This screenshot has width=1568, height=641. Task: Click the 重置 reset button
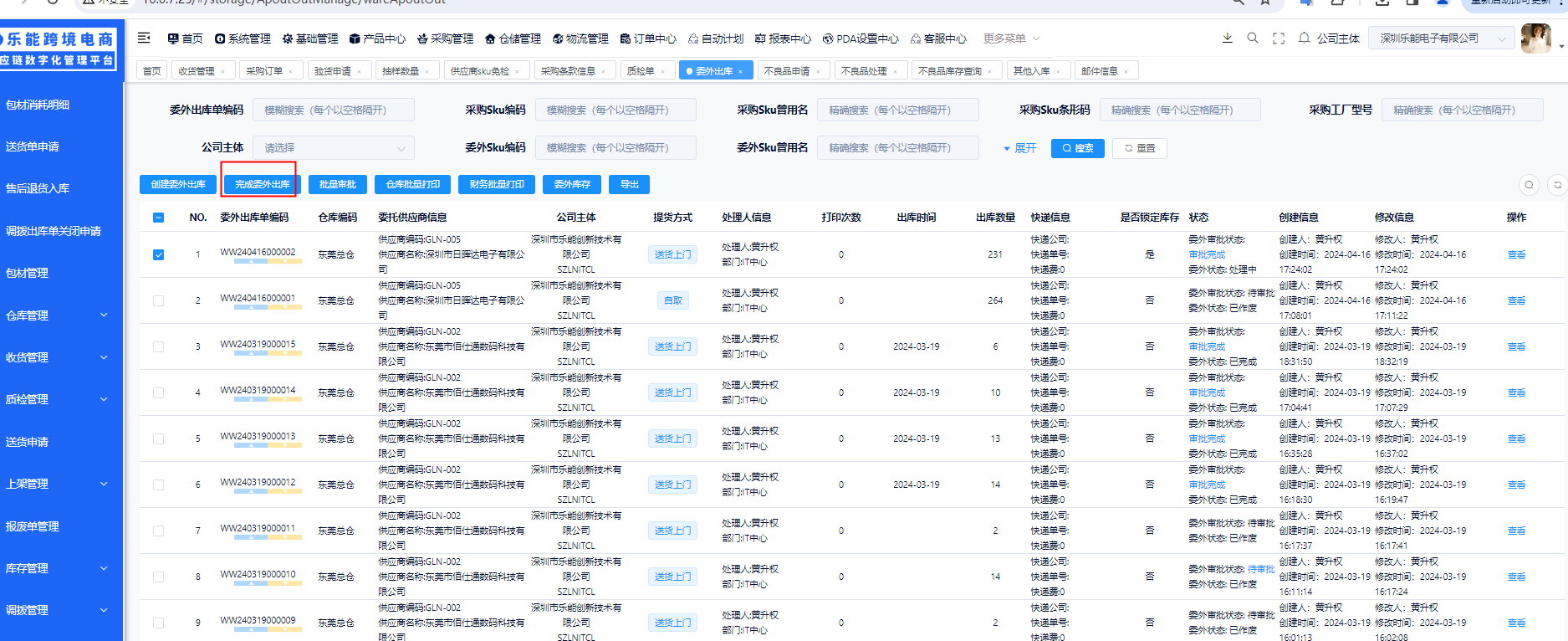[1140, 148]
